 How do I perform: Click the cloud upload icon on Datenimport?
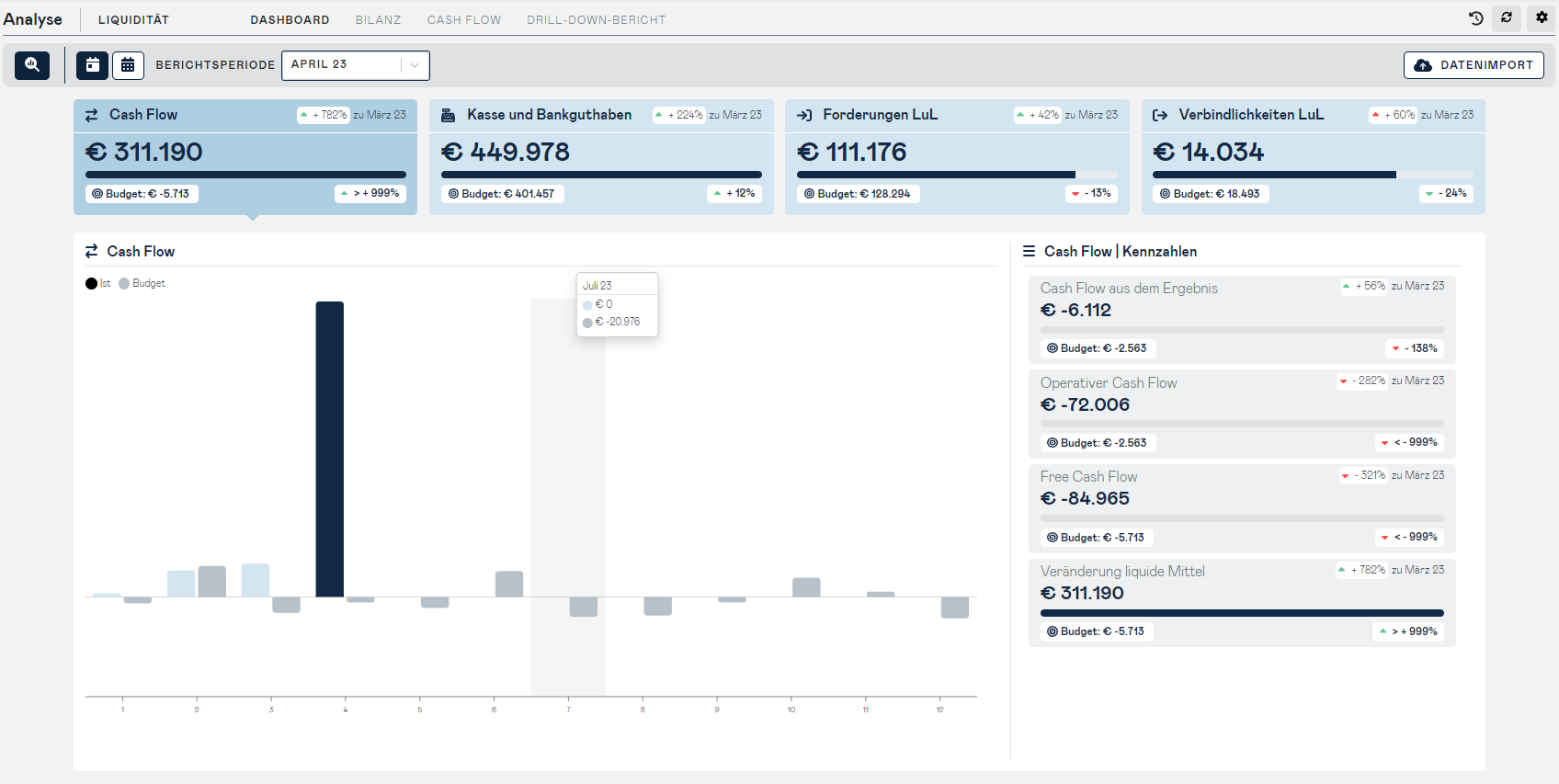coord(1423,65)
